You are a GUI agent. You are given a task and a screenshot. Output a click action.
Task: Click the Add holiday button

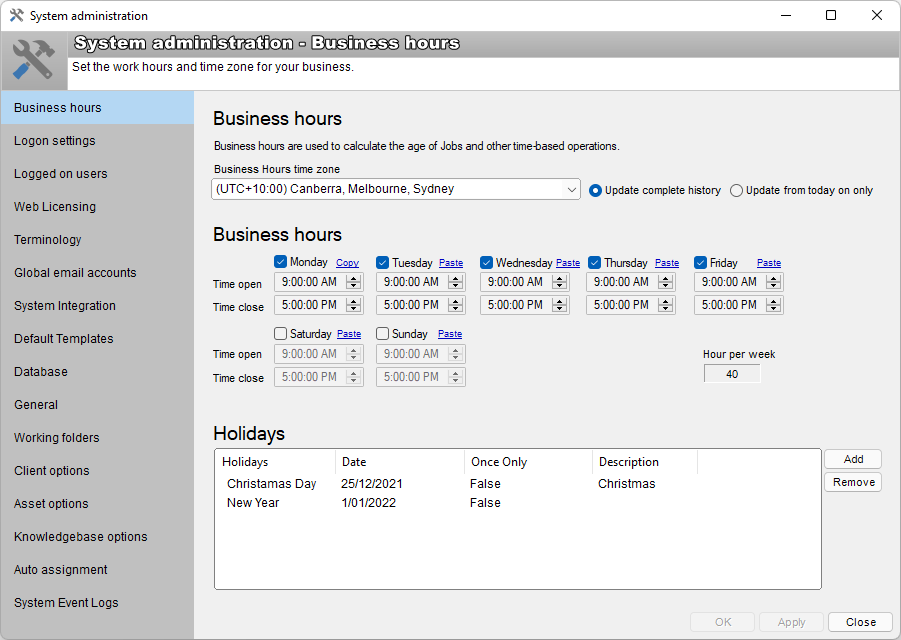pos(853,459)
